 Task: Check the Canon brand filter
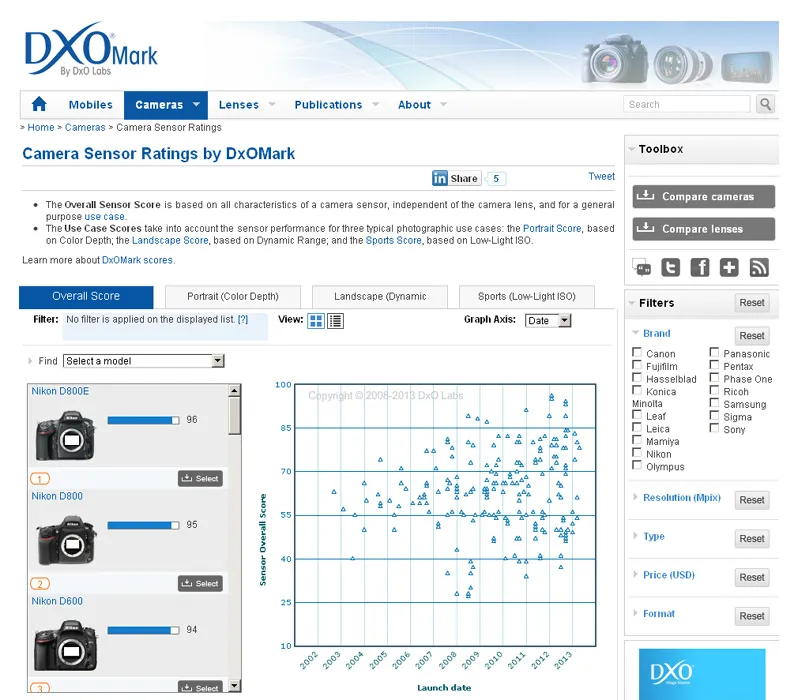pos(637,352)
